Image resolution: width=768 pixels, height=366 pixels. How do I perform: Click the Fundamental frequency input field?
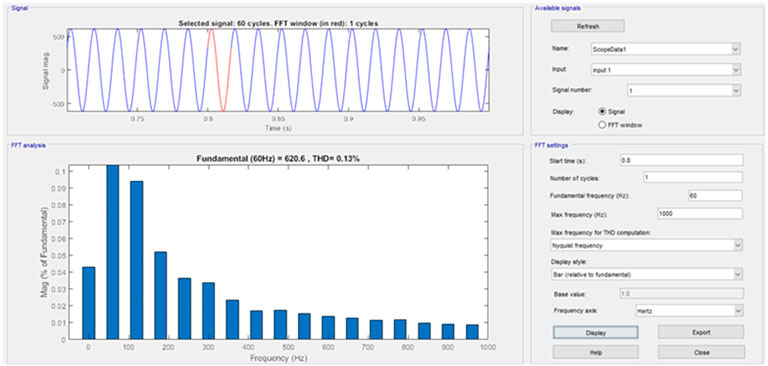[716, 195]
